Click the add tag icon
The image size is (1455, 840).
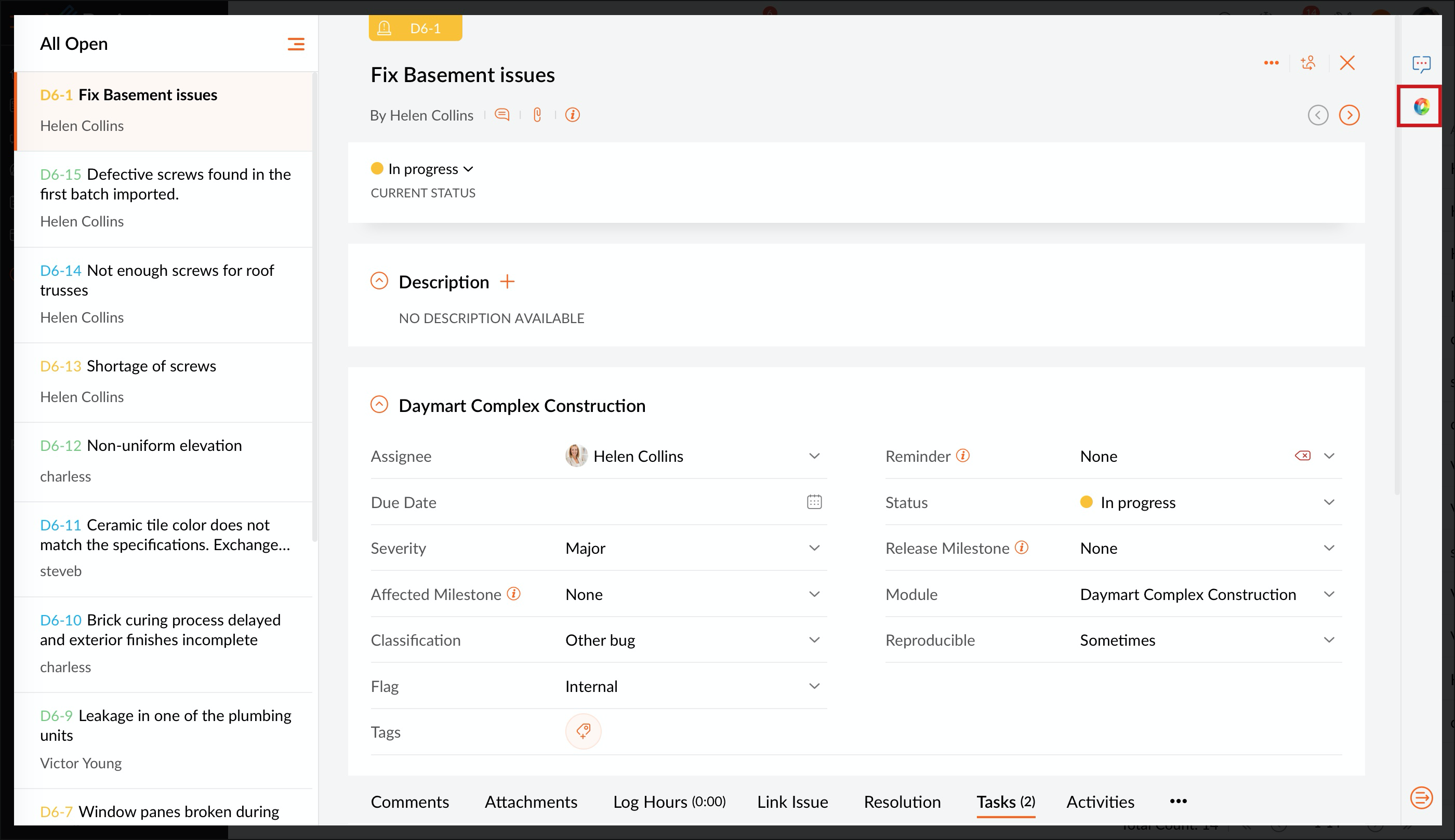point(583,731)
